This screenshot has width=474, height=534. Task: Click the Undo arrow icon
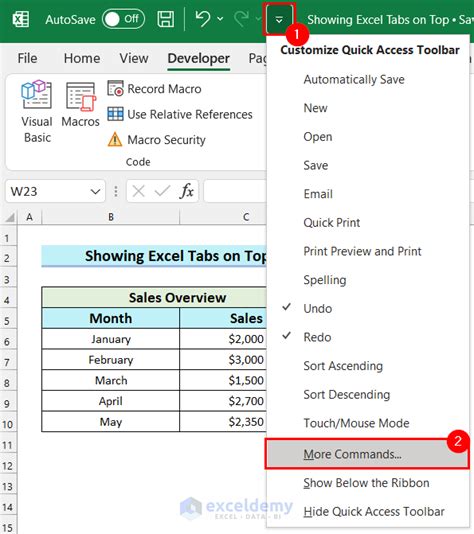tap(203, 19)
